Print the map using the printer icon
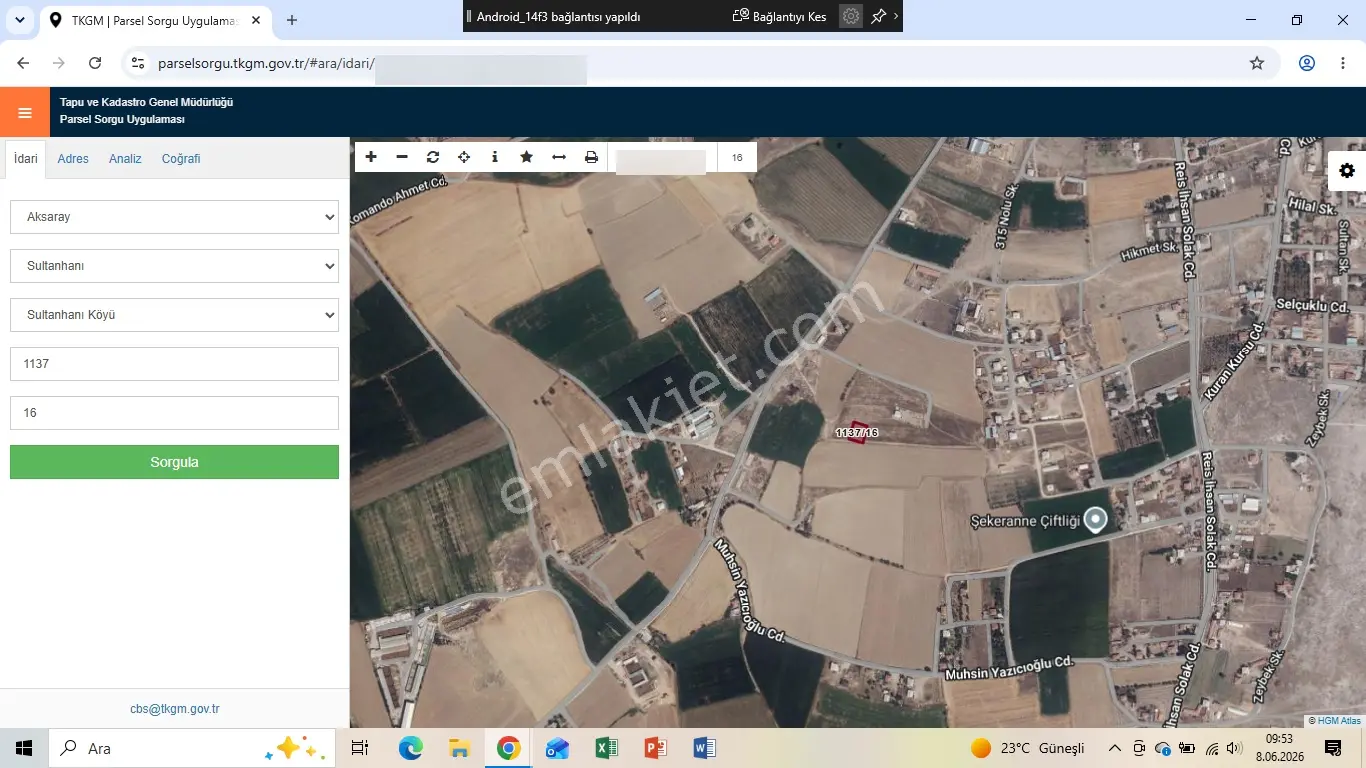Screen dimensions: 1366x768 [x=591, y=157]
